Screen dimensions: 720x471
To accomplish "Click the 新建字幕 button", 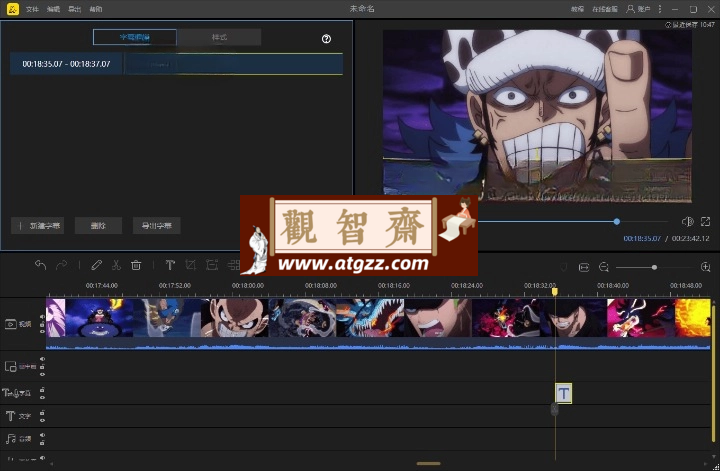I will point(37,225).
